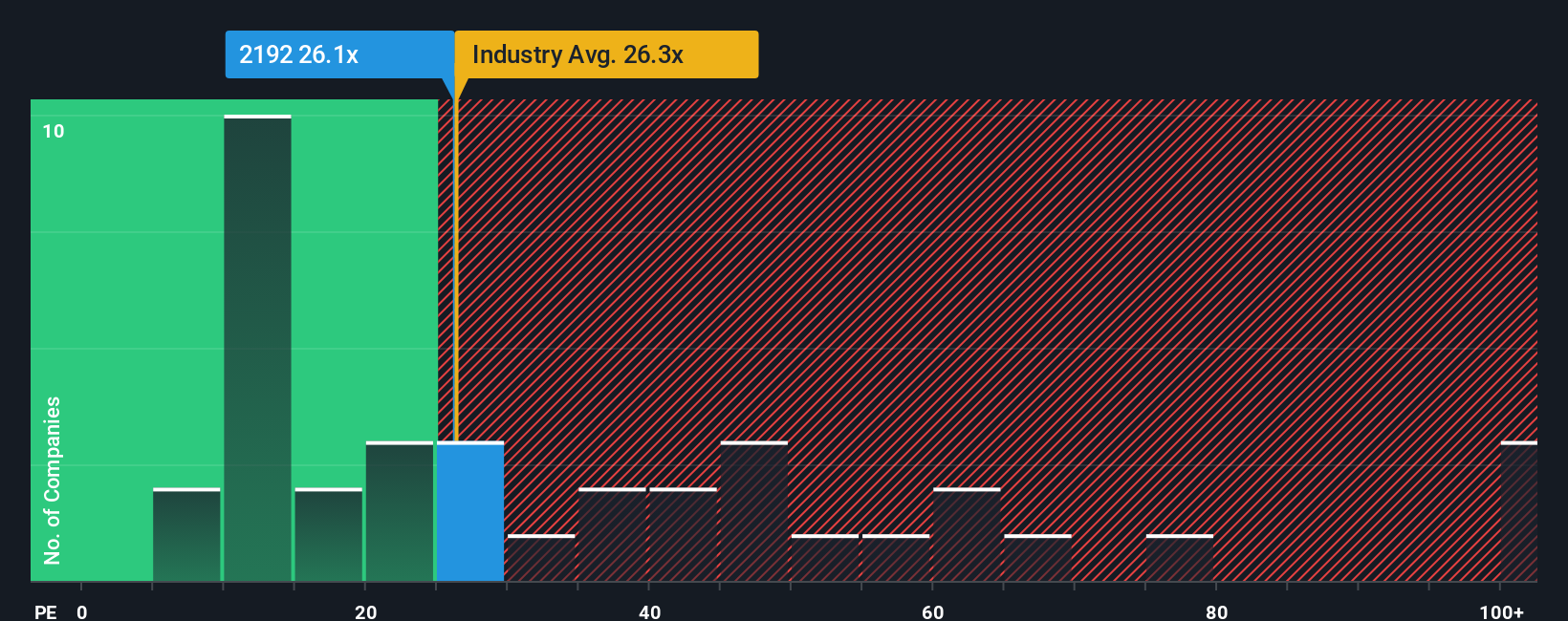Click the No. of Companies axis title

tap(53, 480)
